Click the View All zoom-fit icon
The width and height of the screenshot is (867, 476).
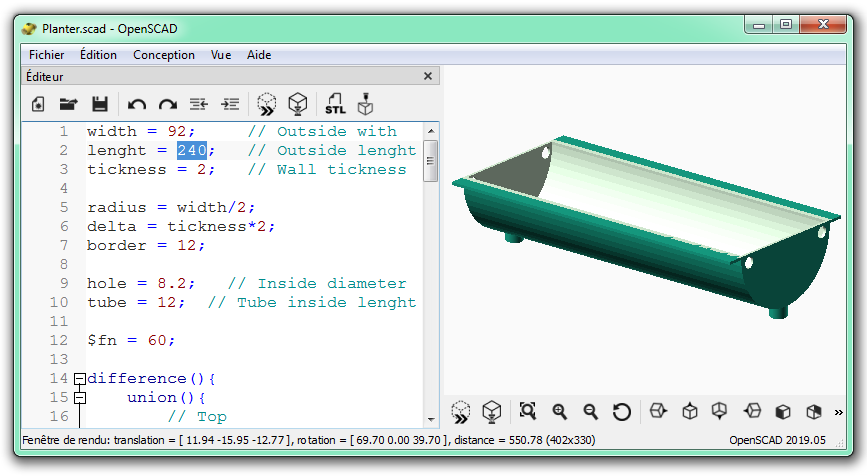click(x=528, y=411)
